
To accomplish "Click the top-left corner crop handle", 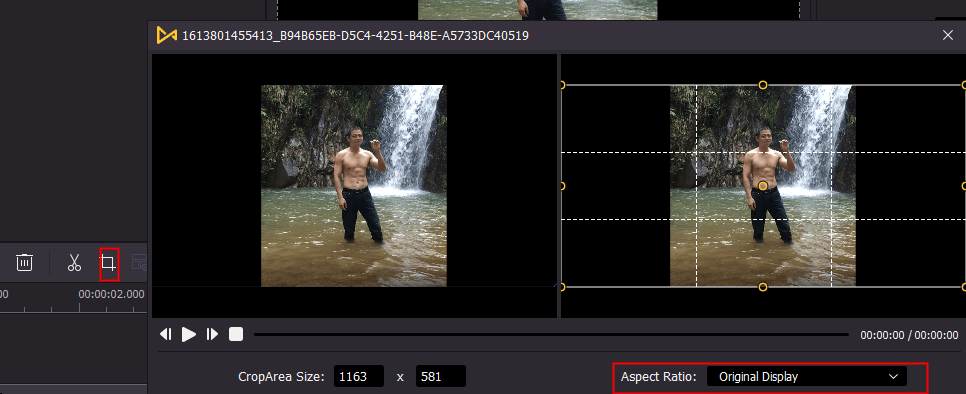I will coord(562,85).
